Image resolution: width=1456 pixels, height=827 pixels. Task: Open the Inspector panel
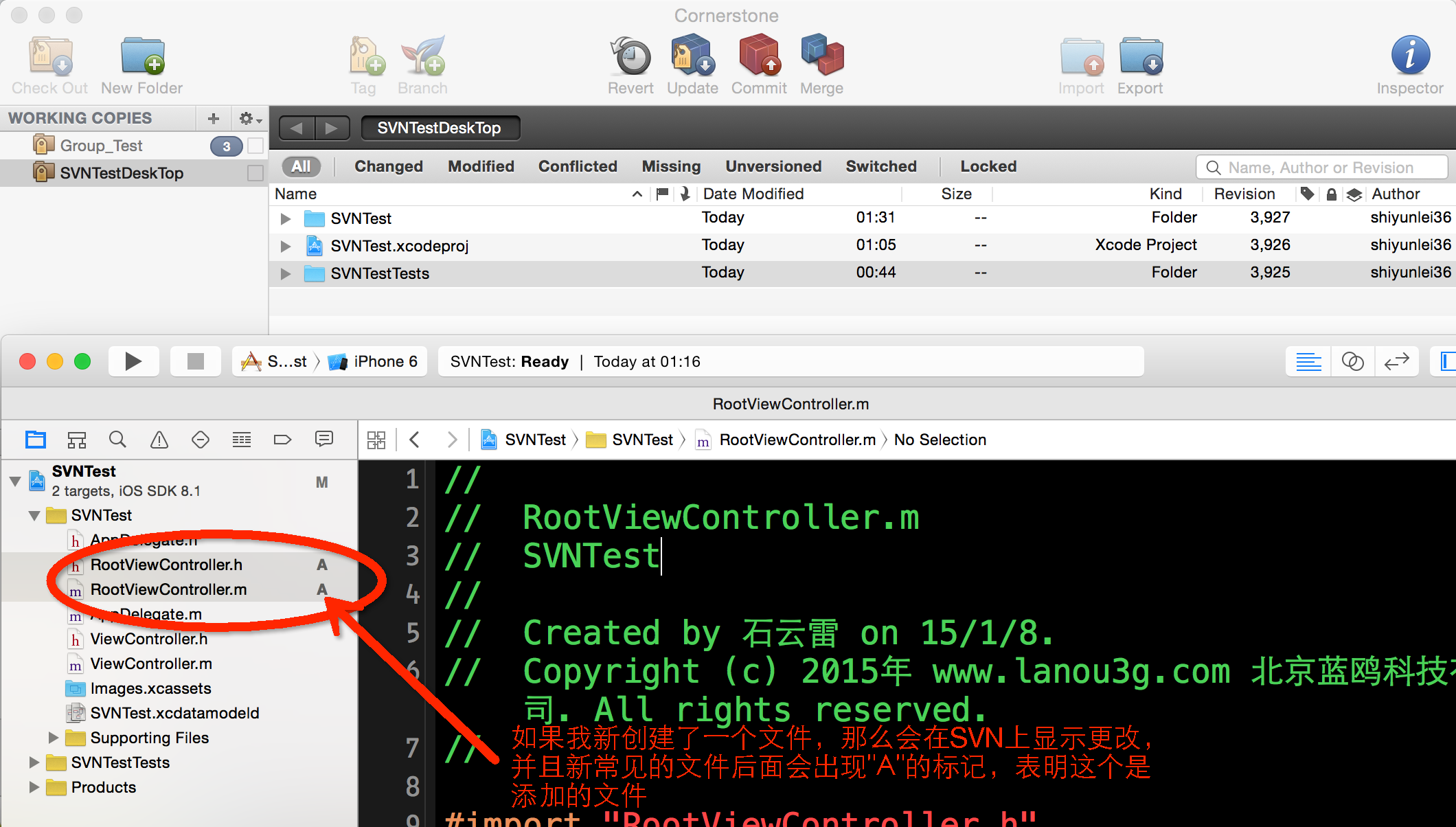pyautogui.click(x=1410, y=56)
